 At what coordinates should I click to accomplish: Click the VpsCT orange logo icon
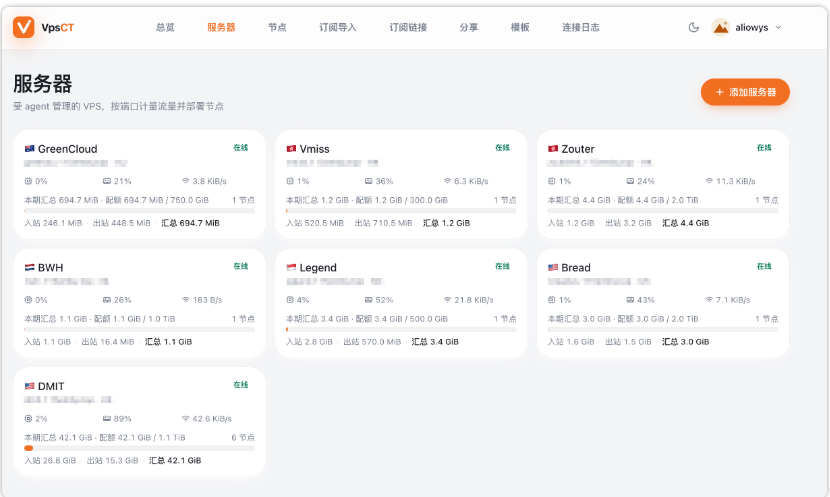pos(24,27)
